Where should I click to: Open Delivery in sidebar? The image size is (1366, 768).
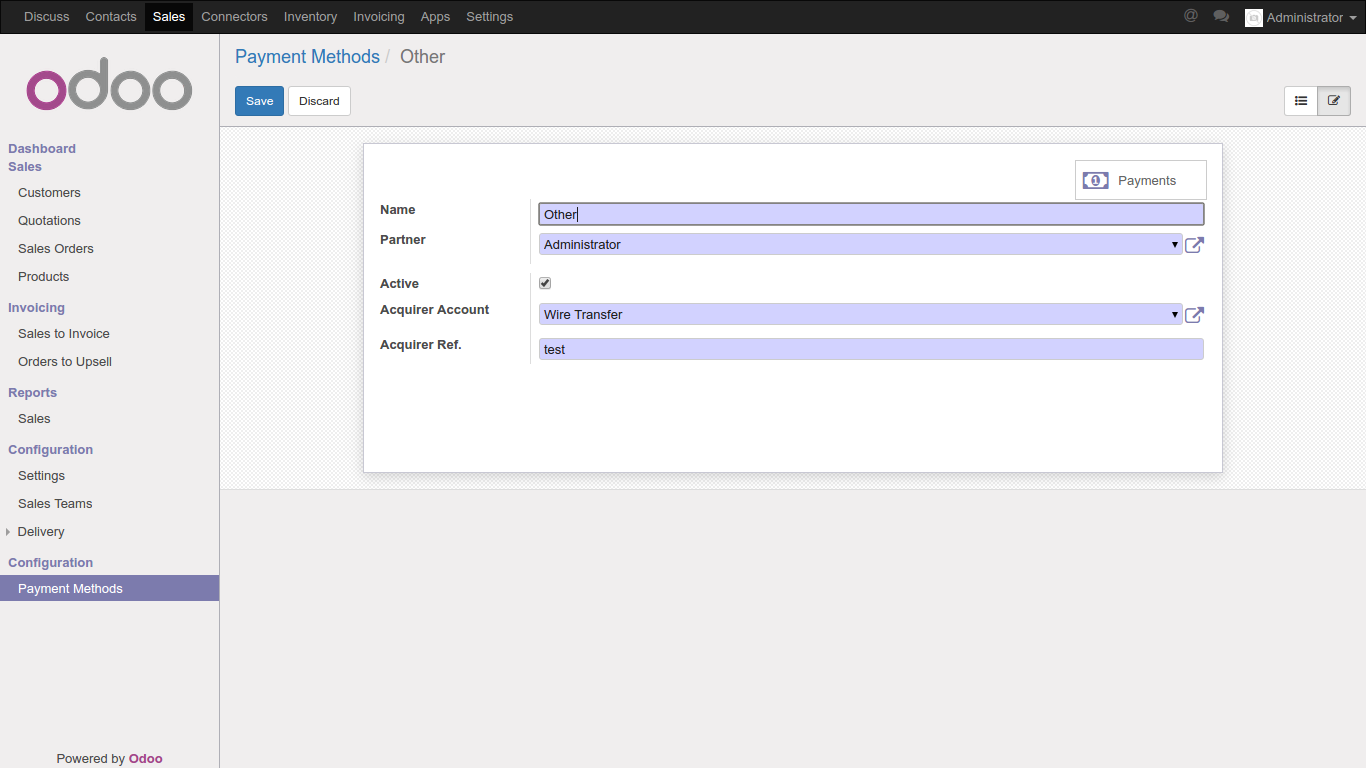pyautogui.click(x=110, y=532)
